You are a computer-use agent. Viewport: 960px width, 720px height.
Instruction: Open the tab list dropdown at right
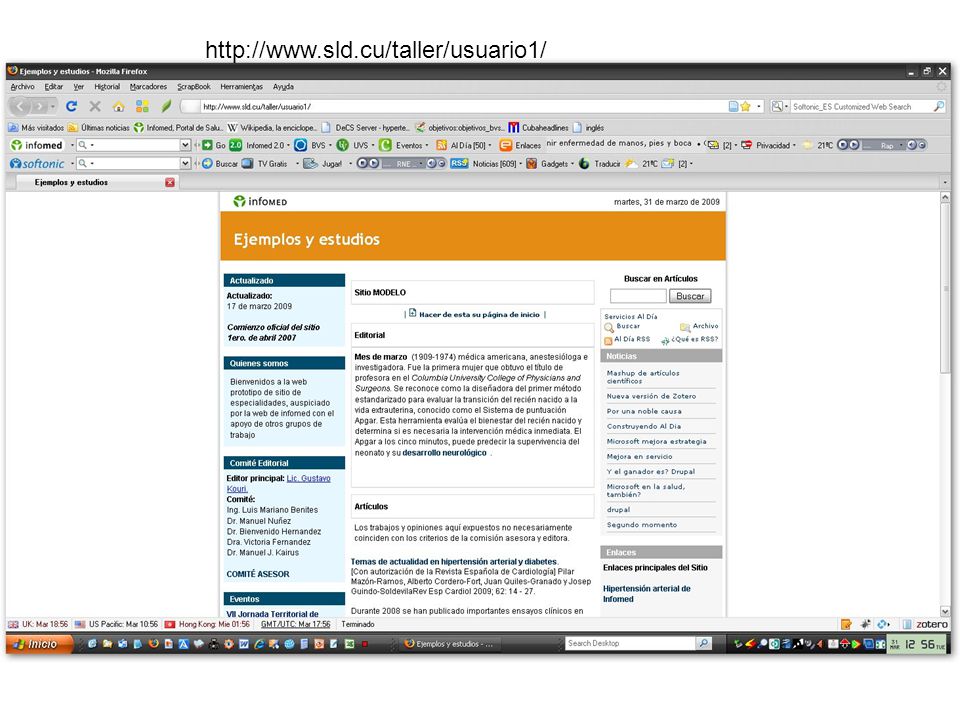tap(945, 182)
